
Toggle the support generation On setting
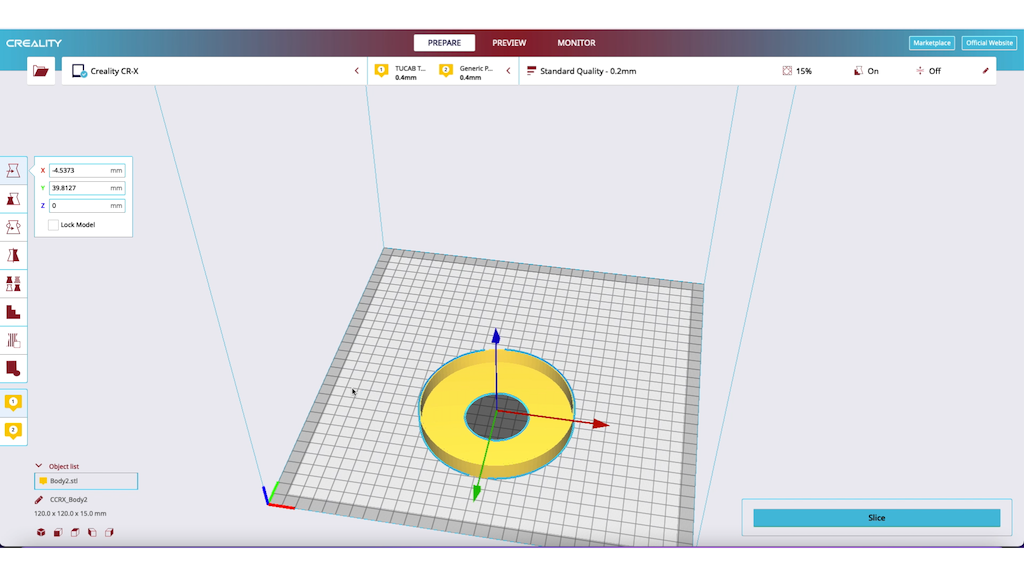click(x=866, y=70)
